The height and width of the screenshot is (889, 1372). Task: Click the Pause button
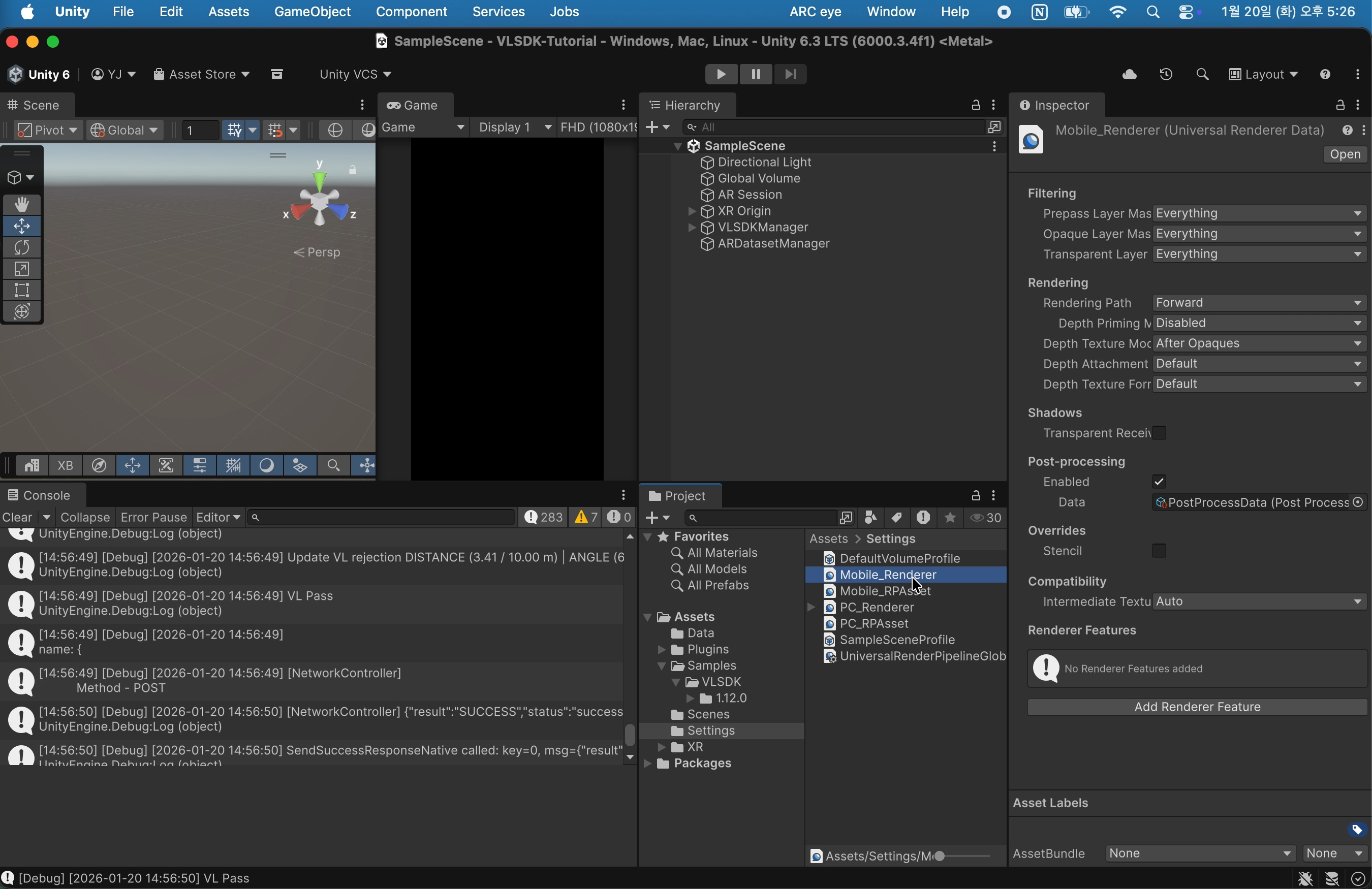coord(756,74)
